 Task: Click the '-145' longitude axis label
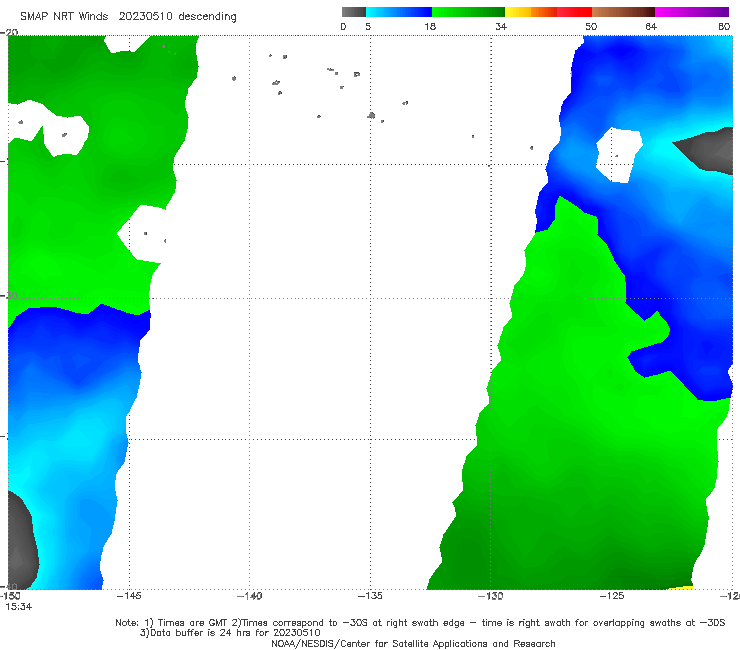[x=129, y=596]
